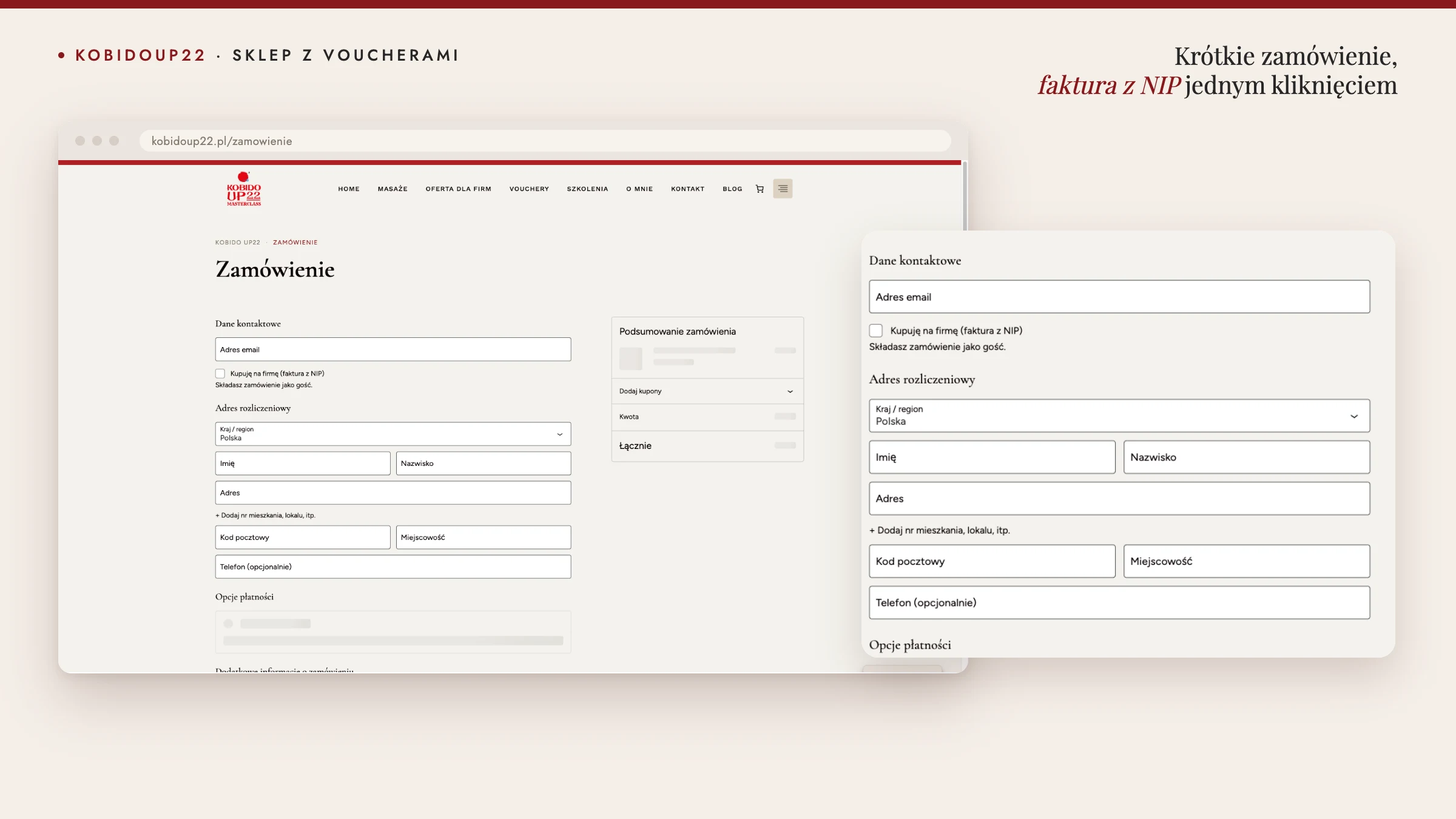Click the Nazwisko field in the browser form
The image size is (1456, 819).
tap(484, 463)
